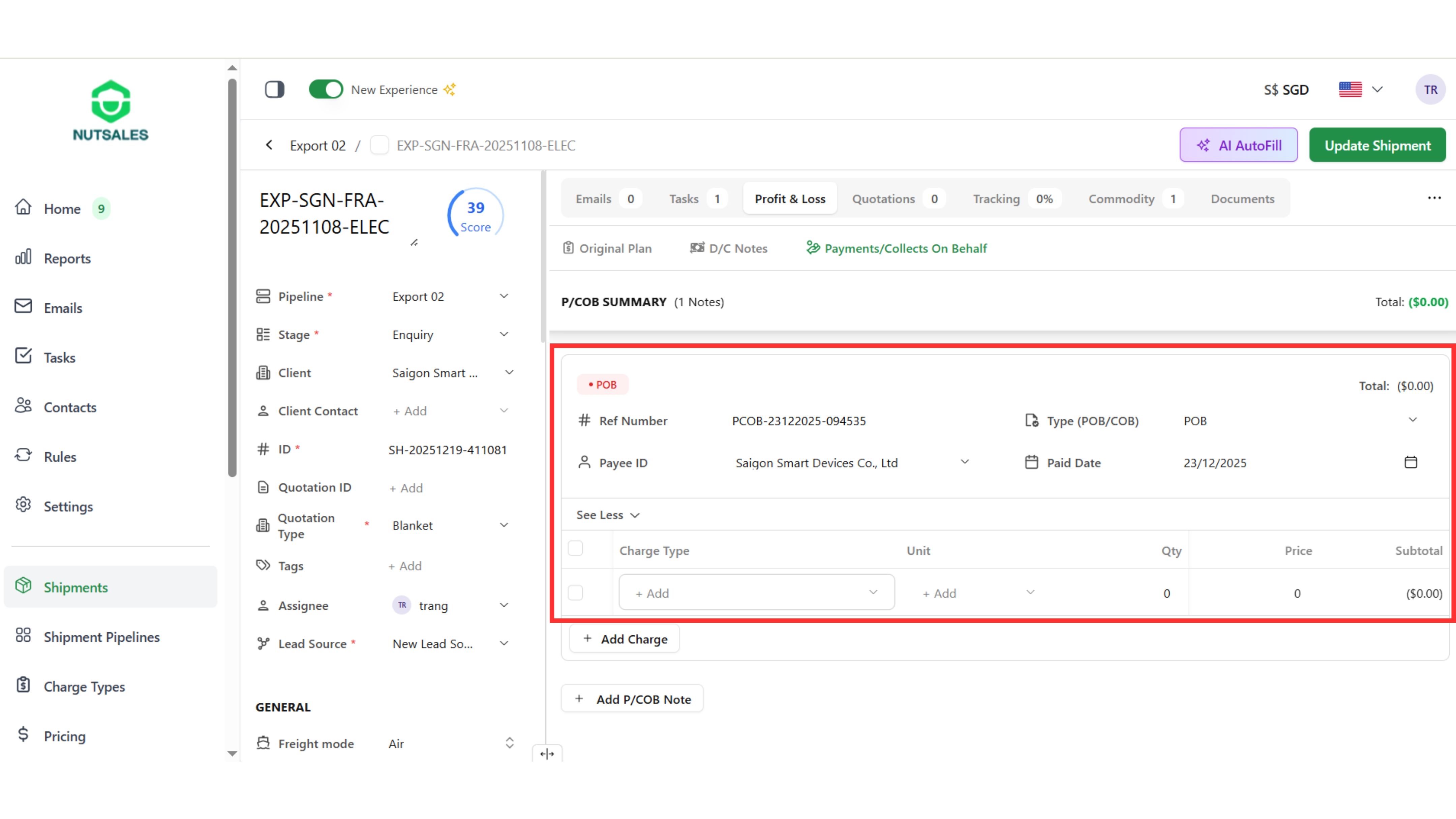Check the select-all charges header checkbox
The image size is (1456, 819).
(575, 548)
